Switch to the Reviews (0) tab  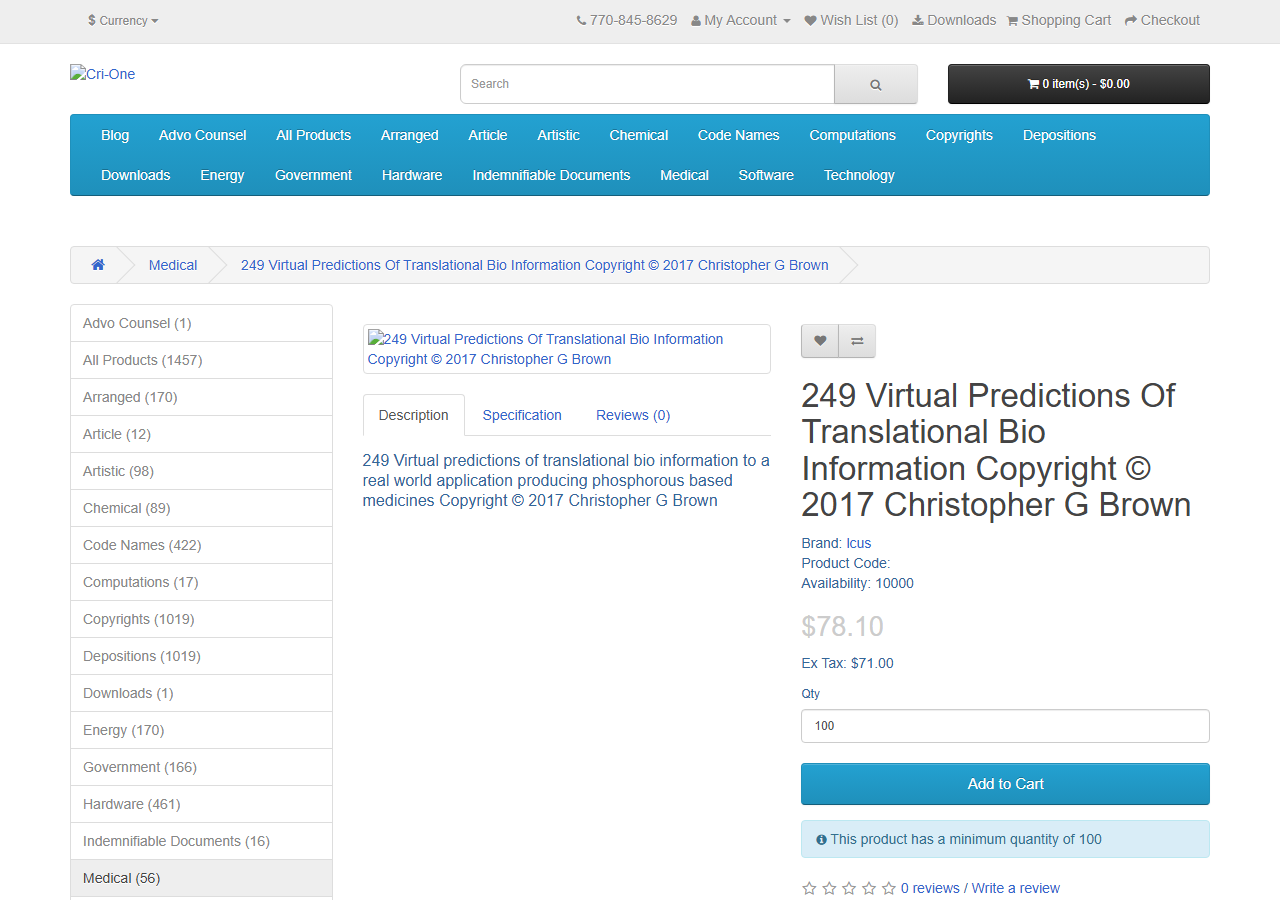point(633,415)
